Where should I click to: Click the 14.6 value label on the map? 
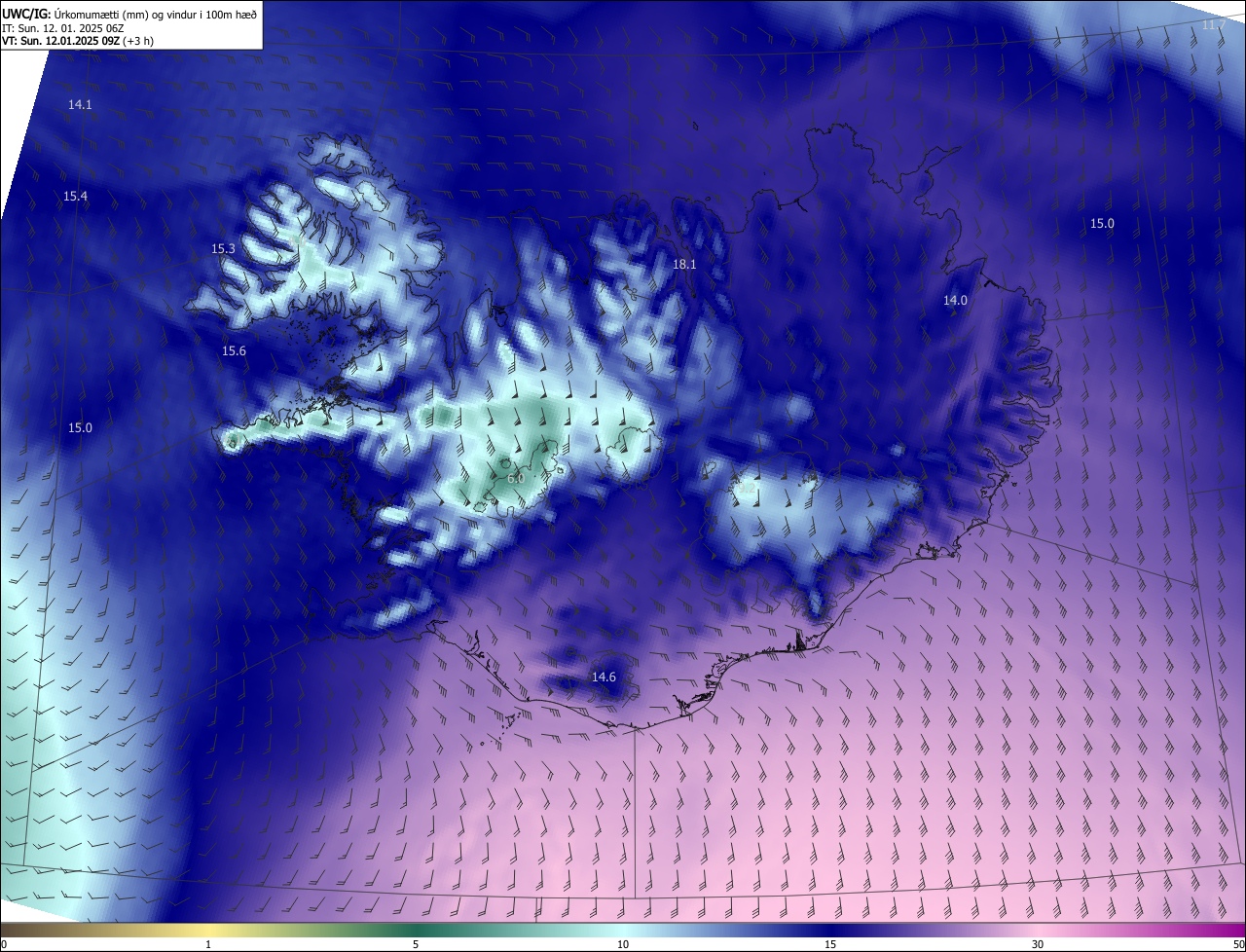point(604,677)
